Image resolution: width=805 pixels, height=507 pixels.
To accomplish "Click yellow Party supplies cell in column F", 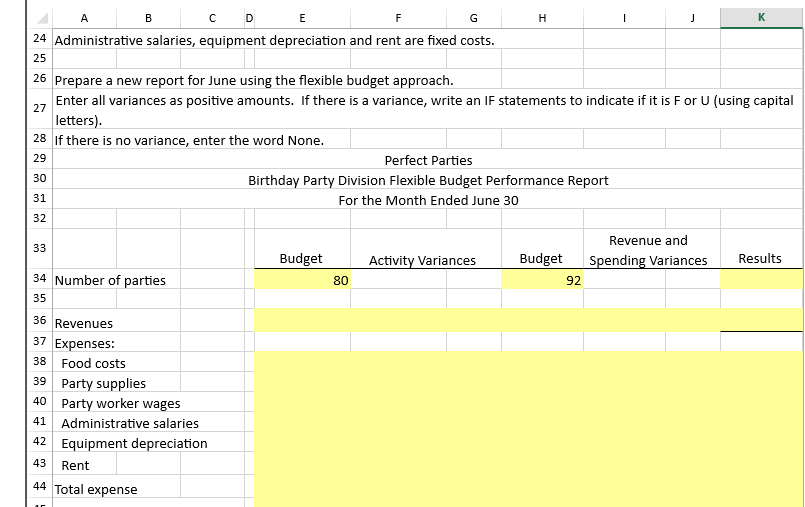I will click(x=398, y=382).
